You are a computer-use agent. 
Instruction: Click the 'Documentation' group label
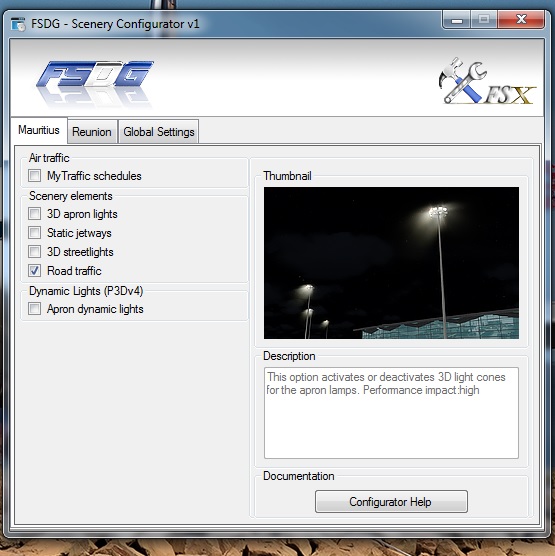click(x=299, y=476)
